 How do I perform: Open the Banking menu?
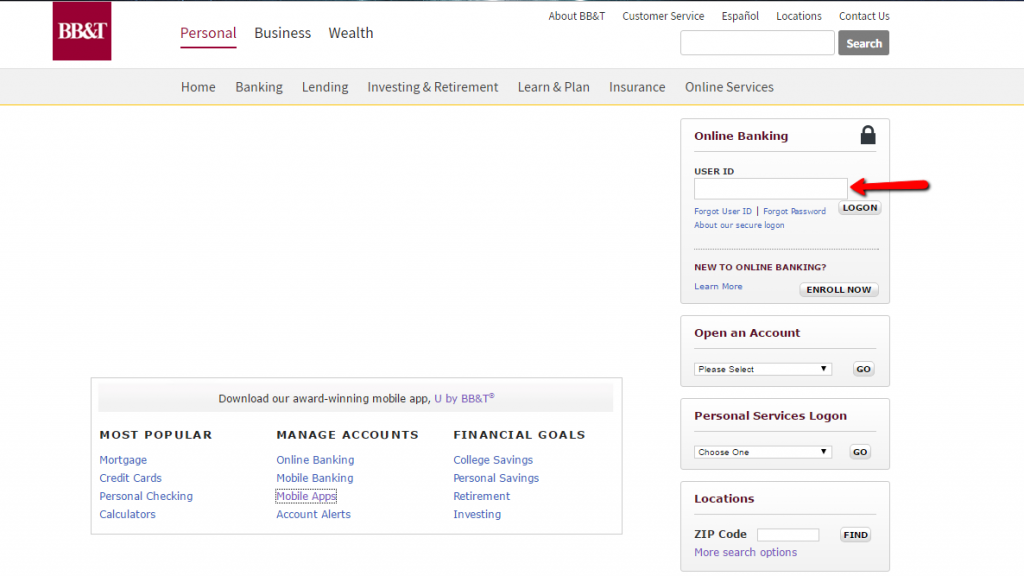click(259, 87)
